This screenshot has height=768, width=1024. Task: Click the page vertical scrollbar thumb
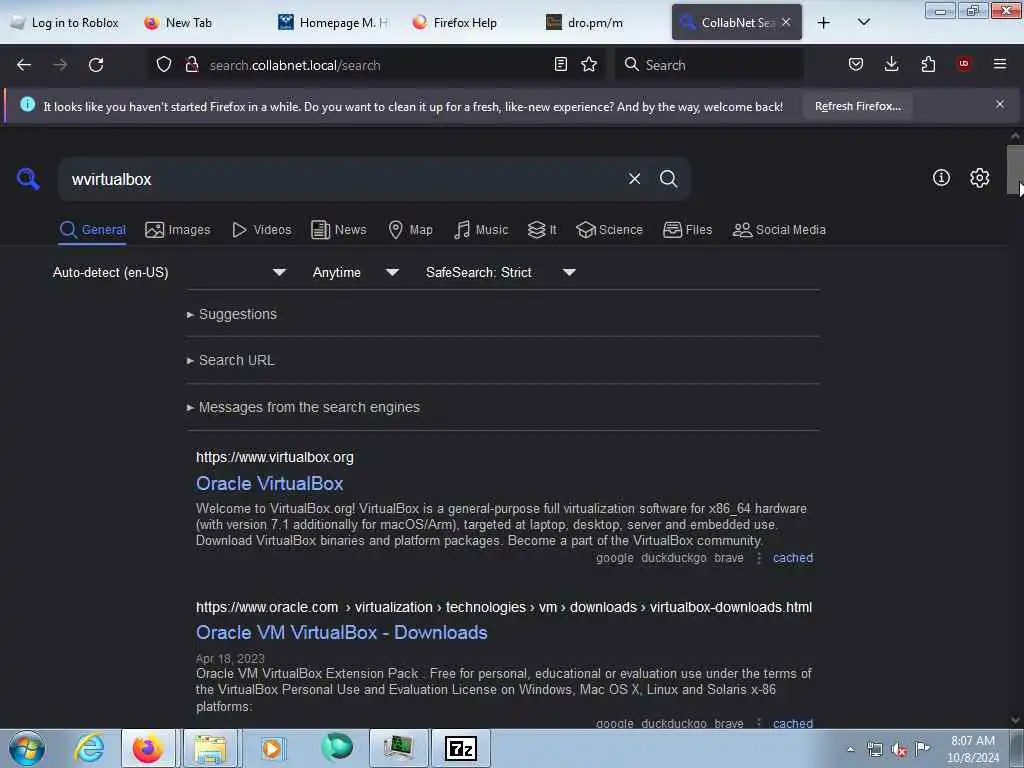click(1015, 170)
